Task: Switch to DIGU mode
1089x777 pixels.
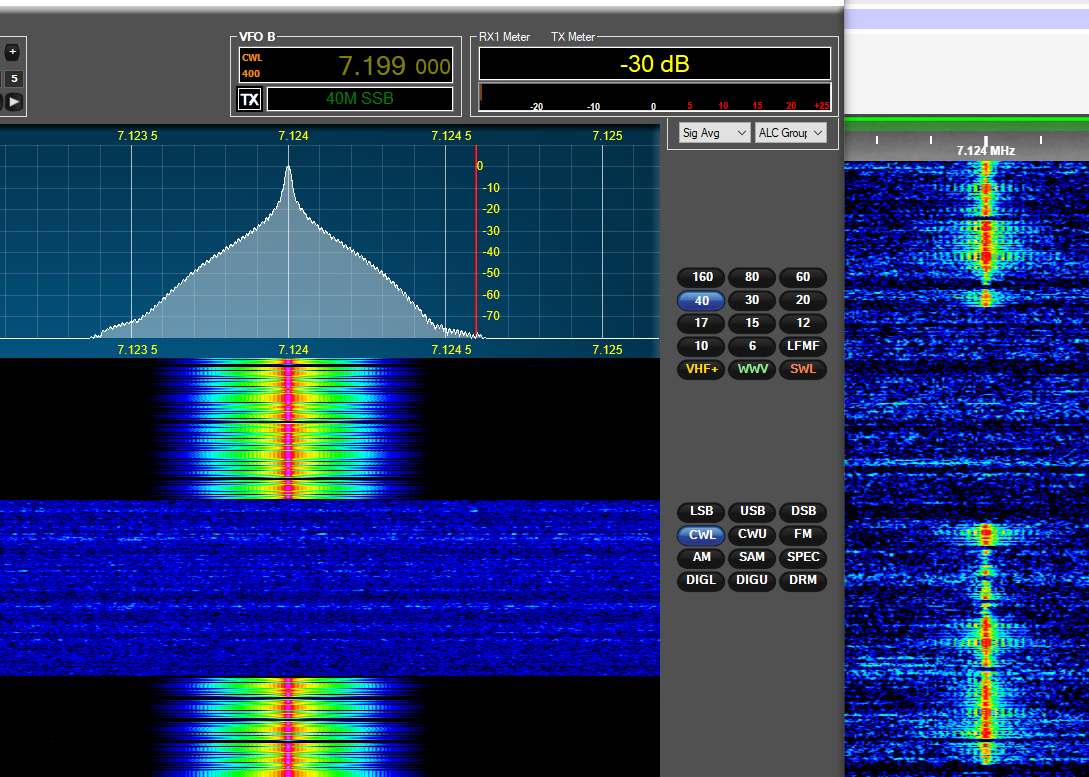Action: click(x=752, y=580)
